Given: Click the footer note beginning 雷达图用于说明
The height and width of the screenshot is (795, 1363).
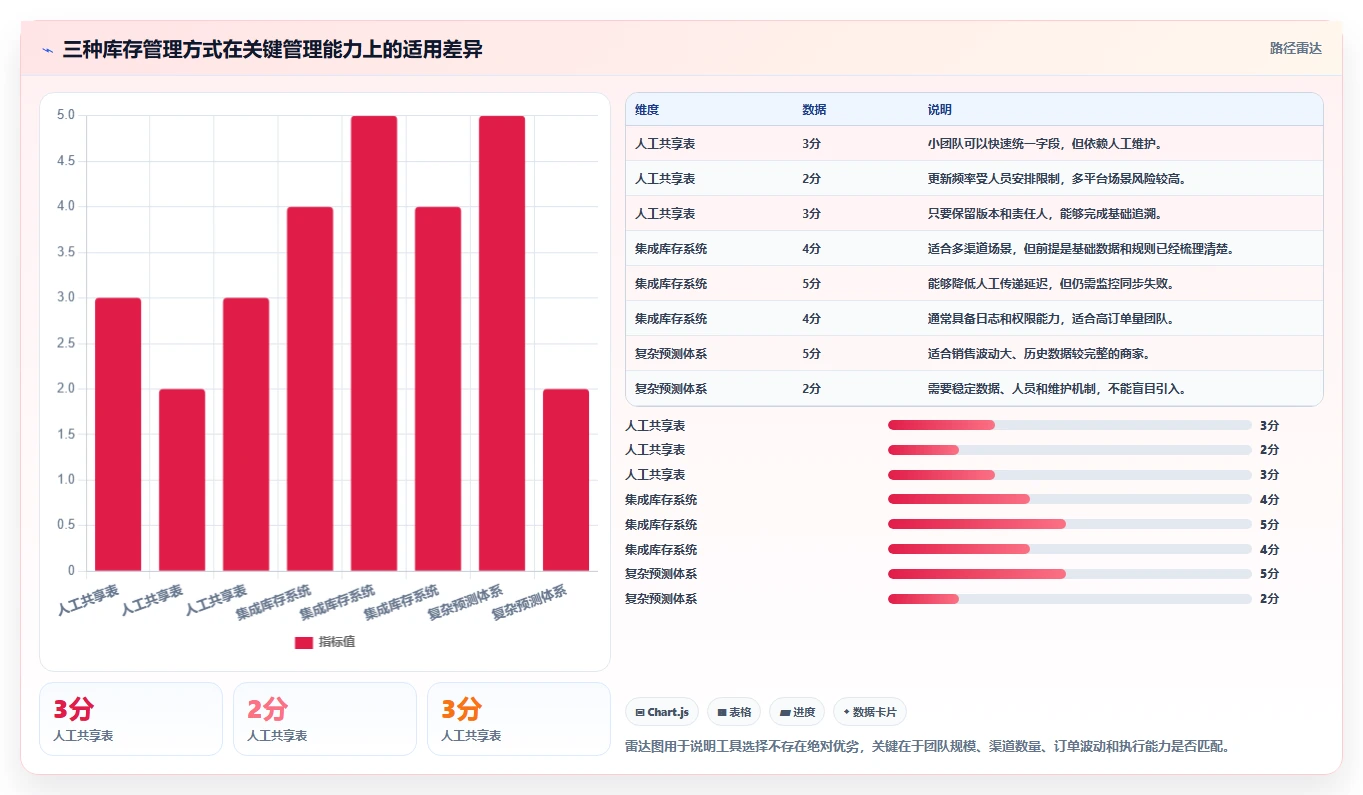Looking at the screenshot, I should coord(927,746).
